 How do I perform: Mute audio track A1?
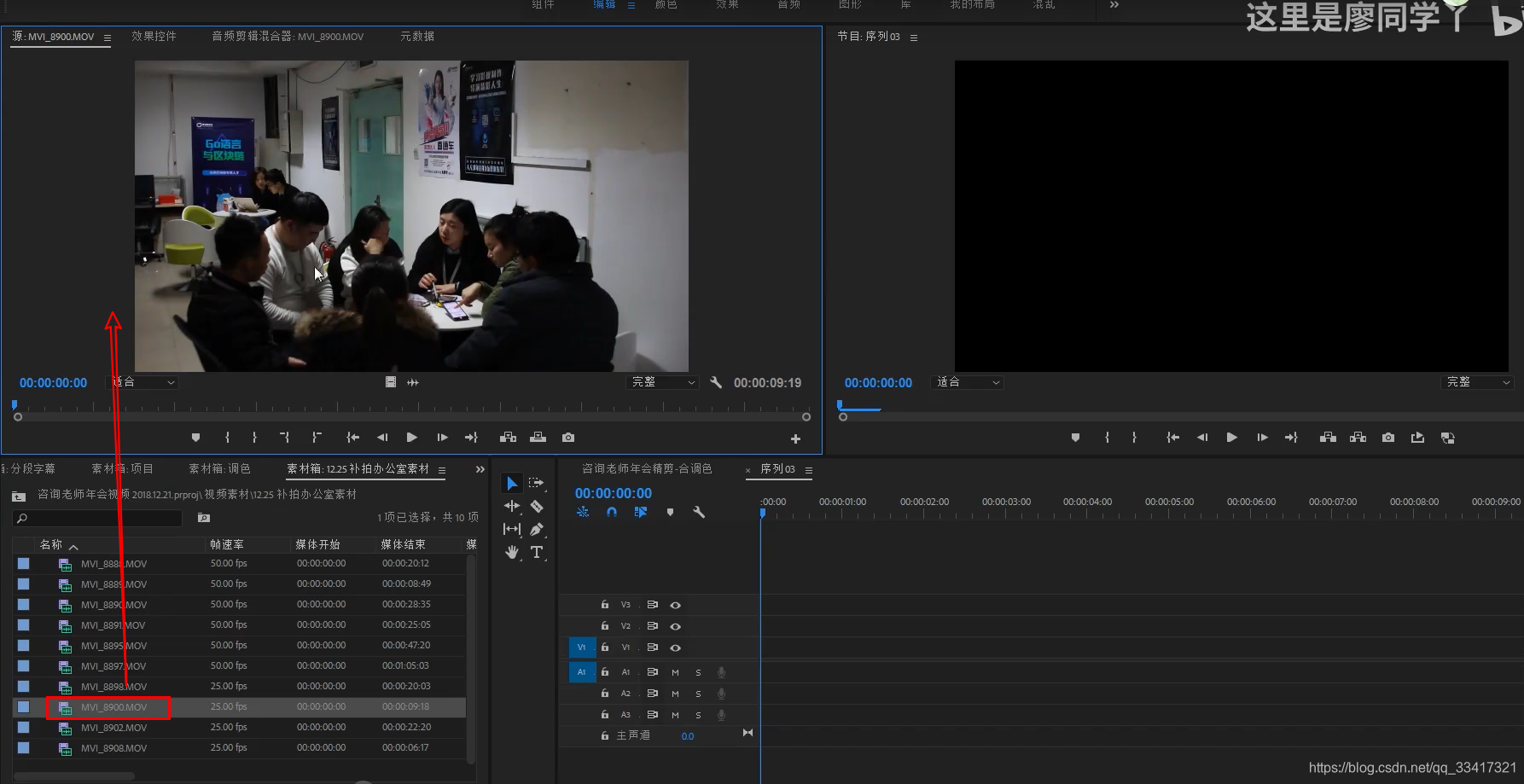tap(675, 672)
